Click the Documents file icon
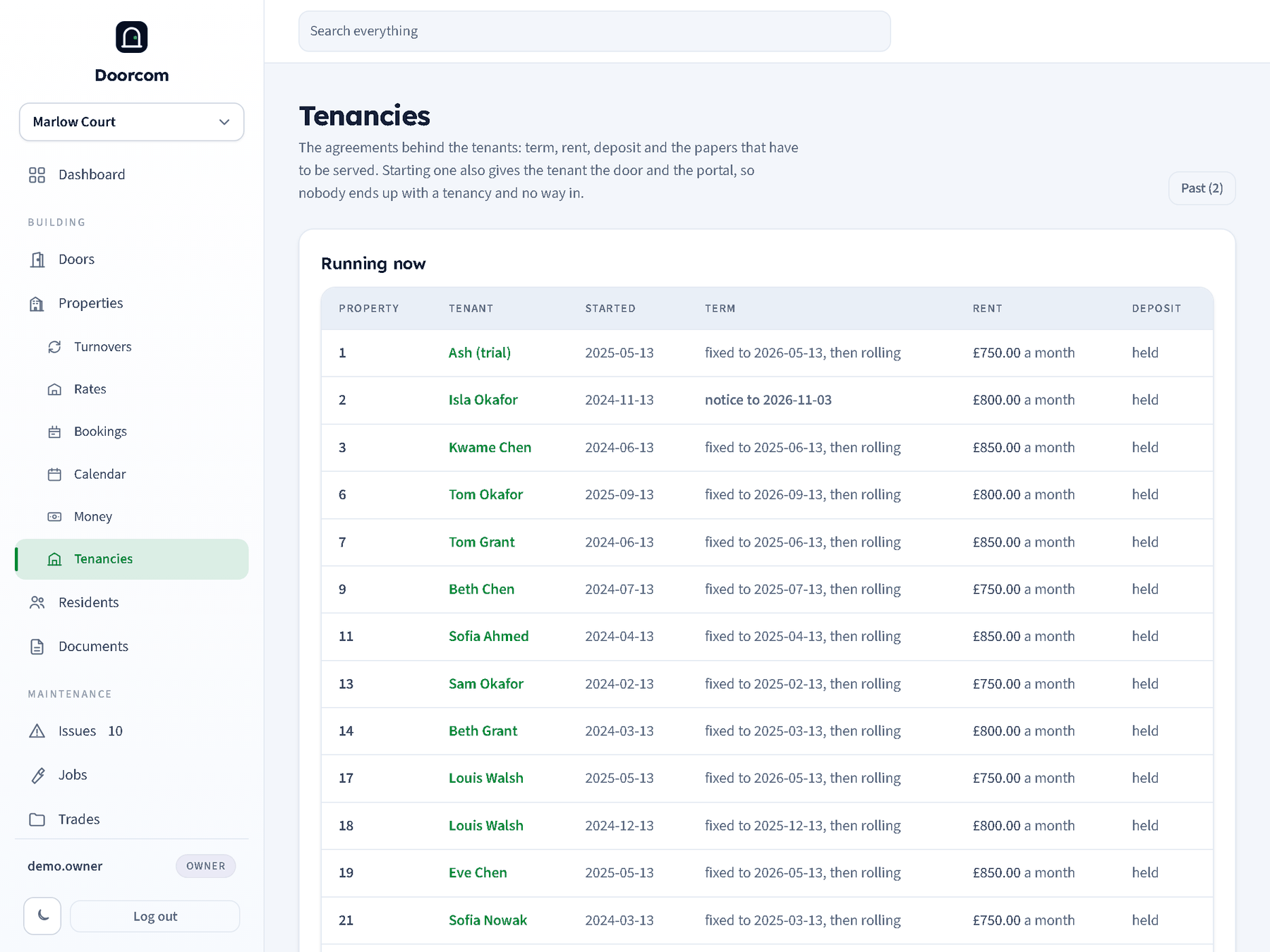1270x952 pixels. click(37, 647)
